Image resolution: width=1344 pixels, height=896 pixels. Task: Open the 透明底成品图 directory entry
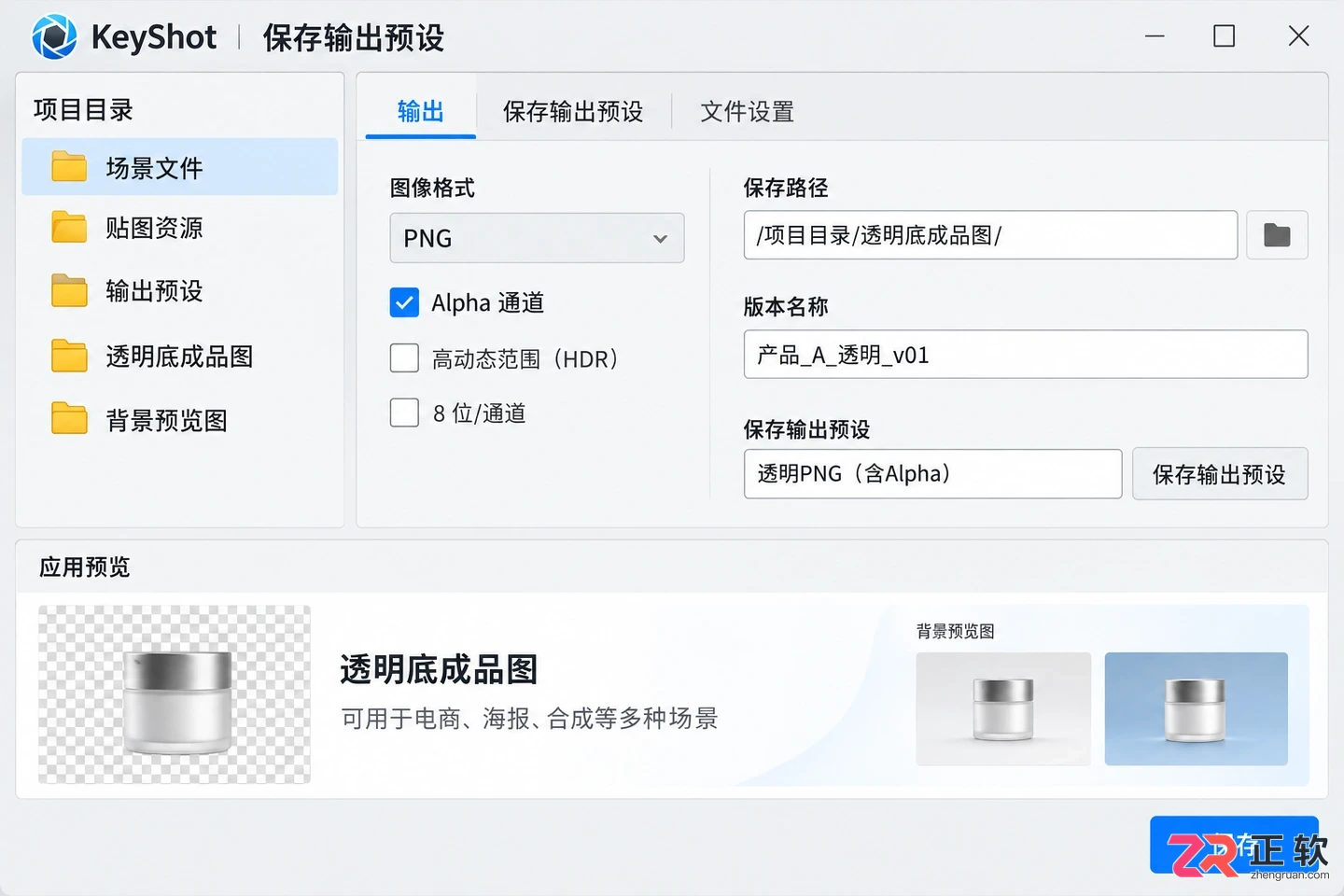point(179,356)
